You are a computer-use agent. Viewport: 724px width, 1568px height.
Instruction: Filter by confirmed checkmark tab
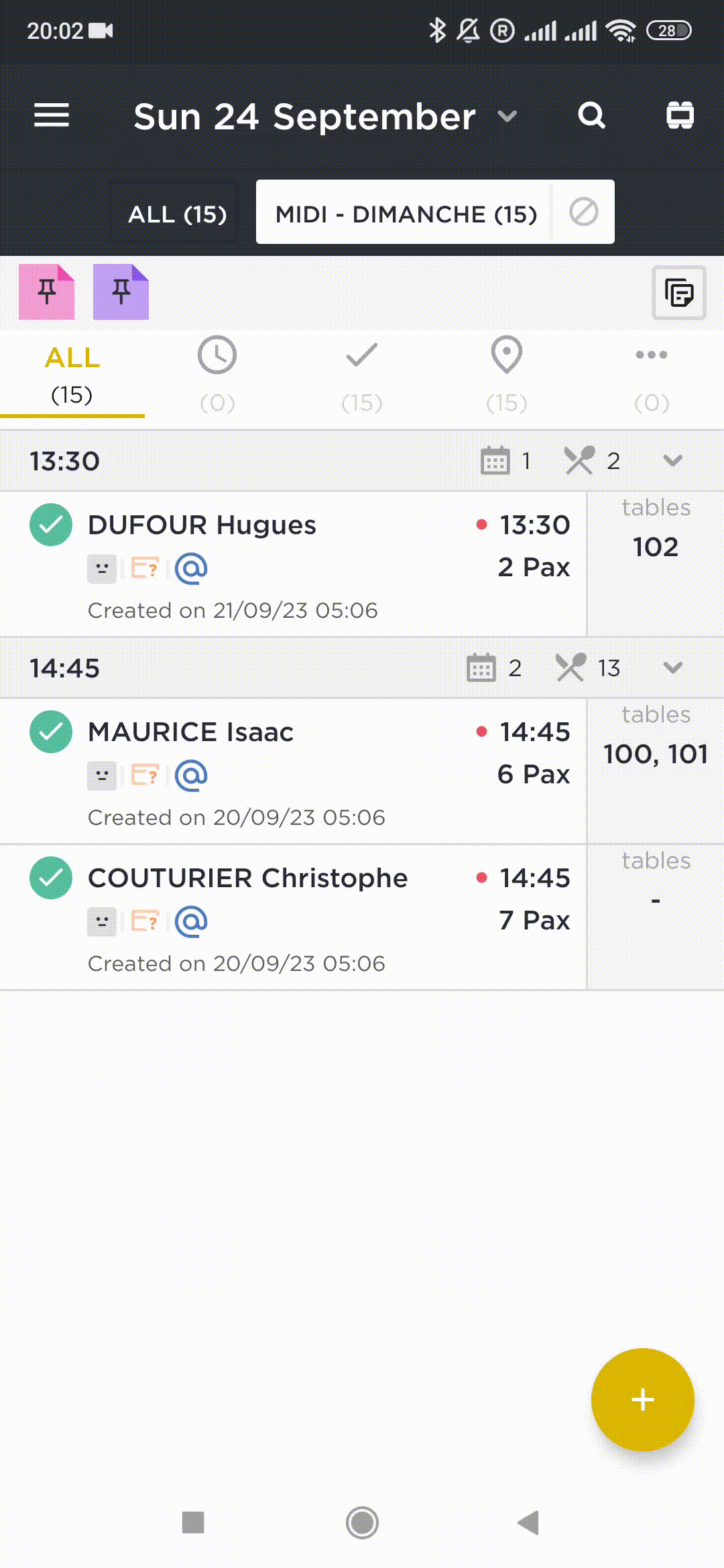[362, 375]
